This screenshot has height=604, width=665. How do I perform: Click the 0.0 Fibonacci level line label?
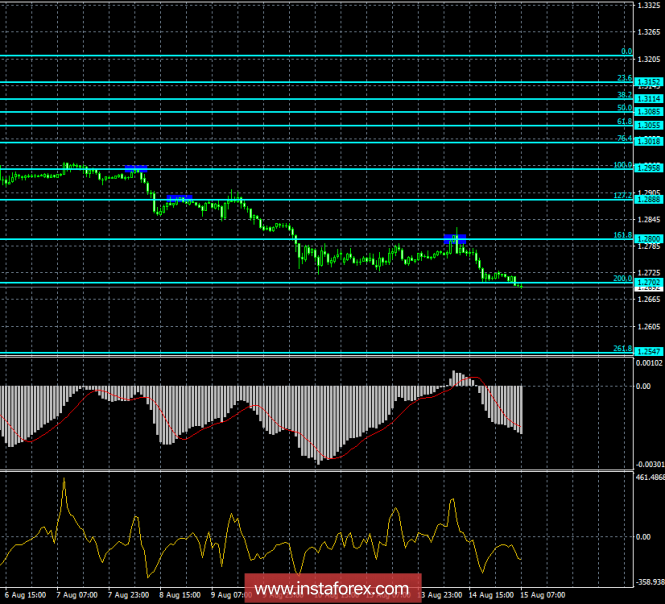click(x=626, y=51)
